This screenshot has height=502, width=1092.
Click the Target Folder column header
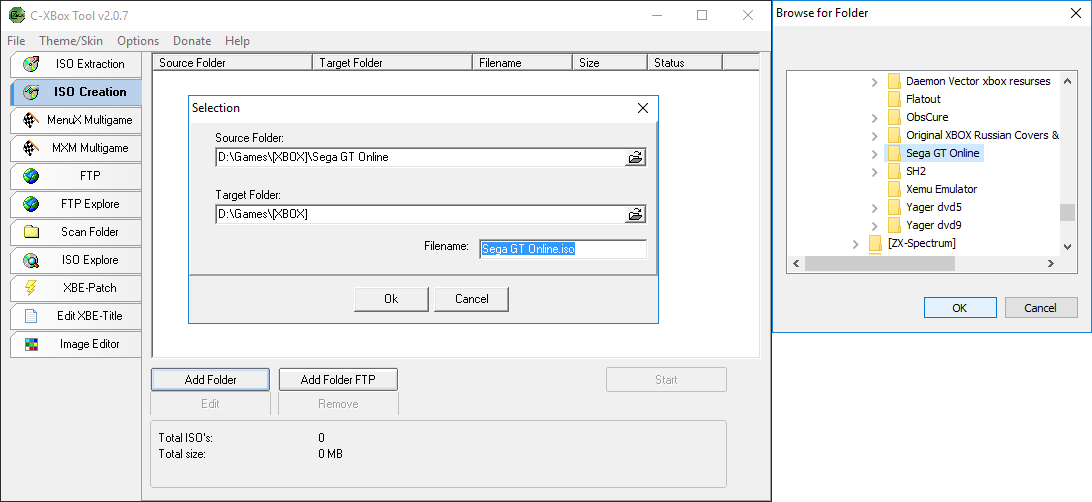click(x=393, y=63)
